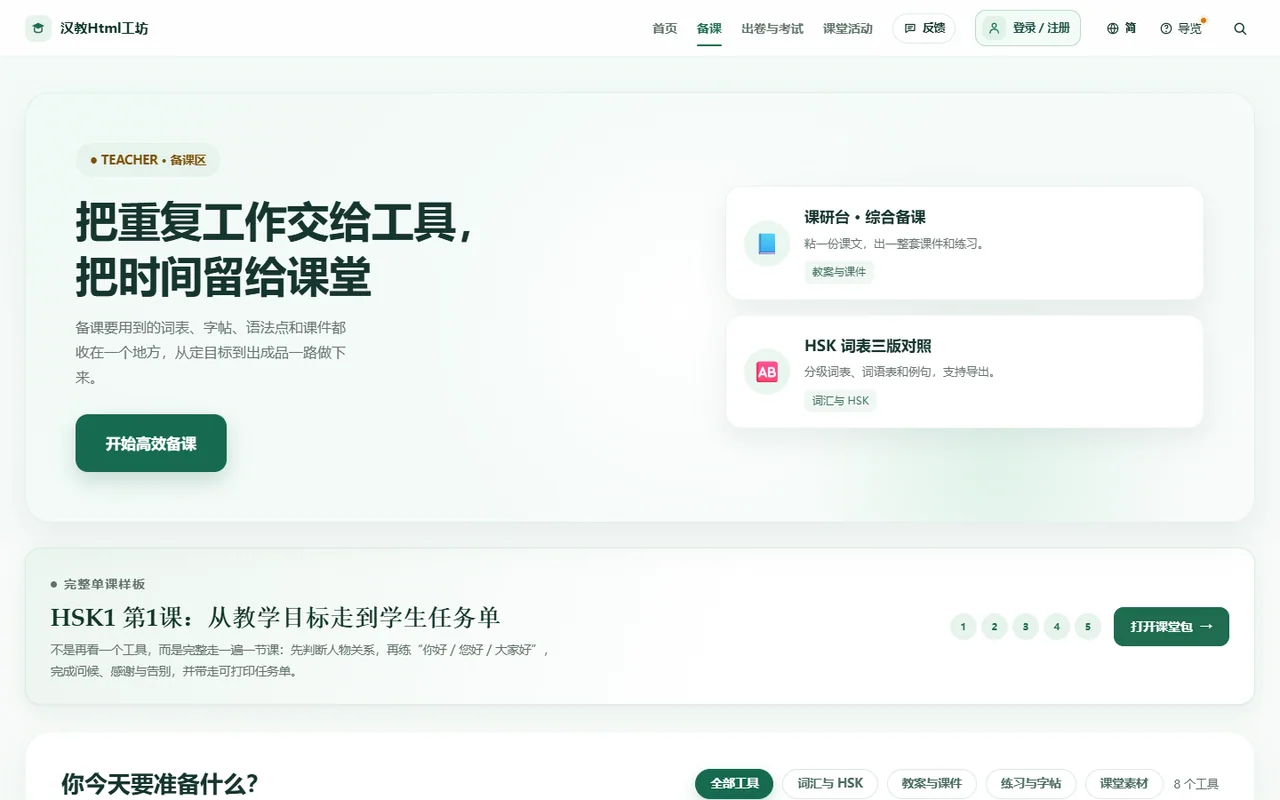Image resolution: width=1280 pixels, height=800 pixels.
Task: Click the TEACHER · 备课区 badge
Action: pyautogui.click(x=148, y=160)
